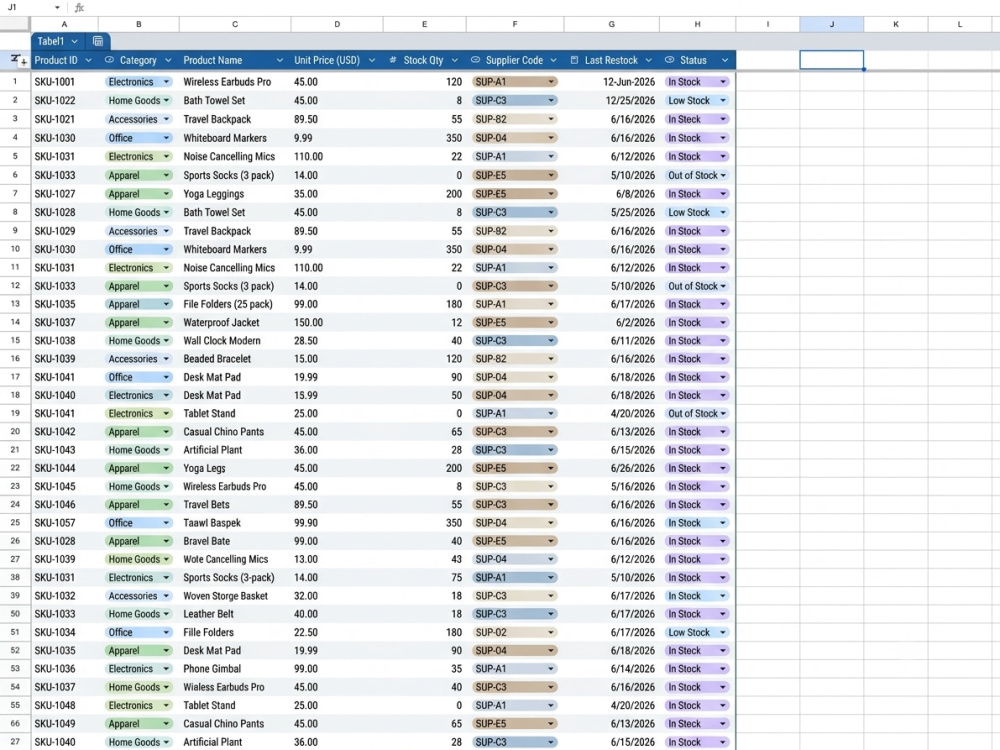Open the Unit Price (USD) column filter arrow

(372, 60)
